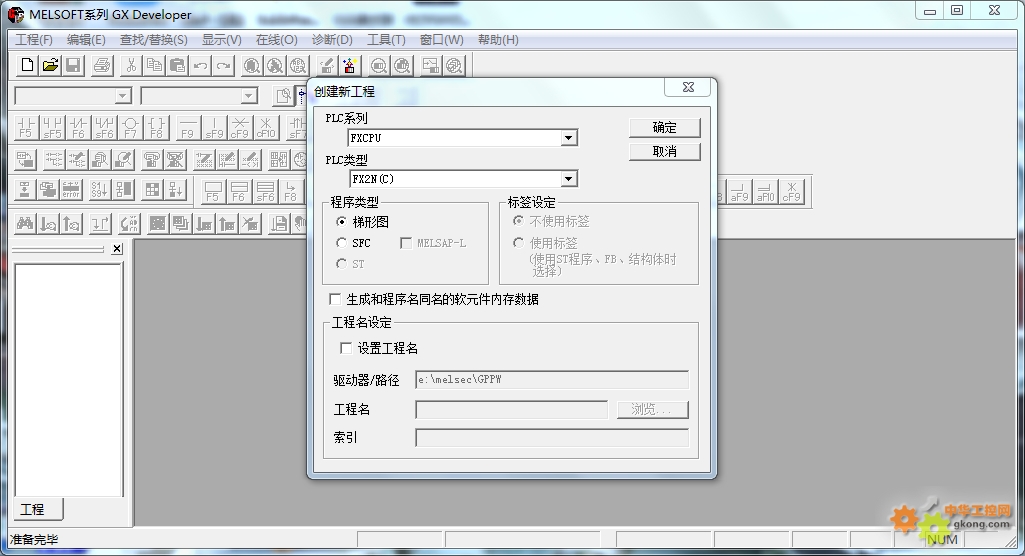Click the cF9 delete horizontal line icon
The height and width of the screenshot is (556, 1025).
coord(240,128)
